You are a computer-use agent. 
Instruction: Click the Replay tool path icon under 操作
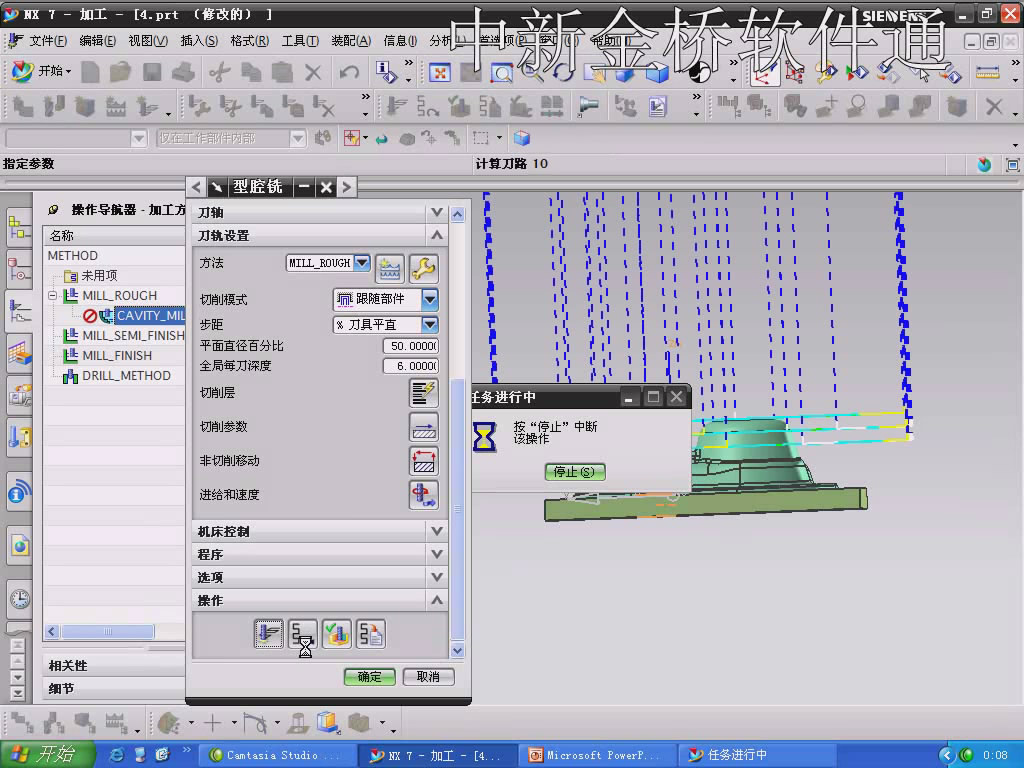tap(302, 633)
